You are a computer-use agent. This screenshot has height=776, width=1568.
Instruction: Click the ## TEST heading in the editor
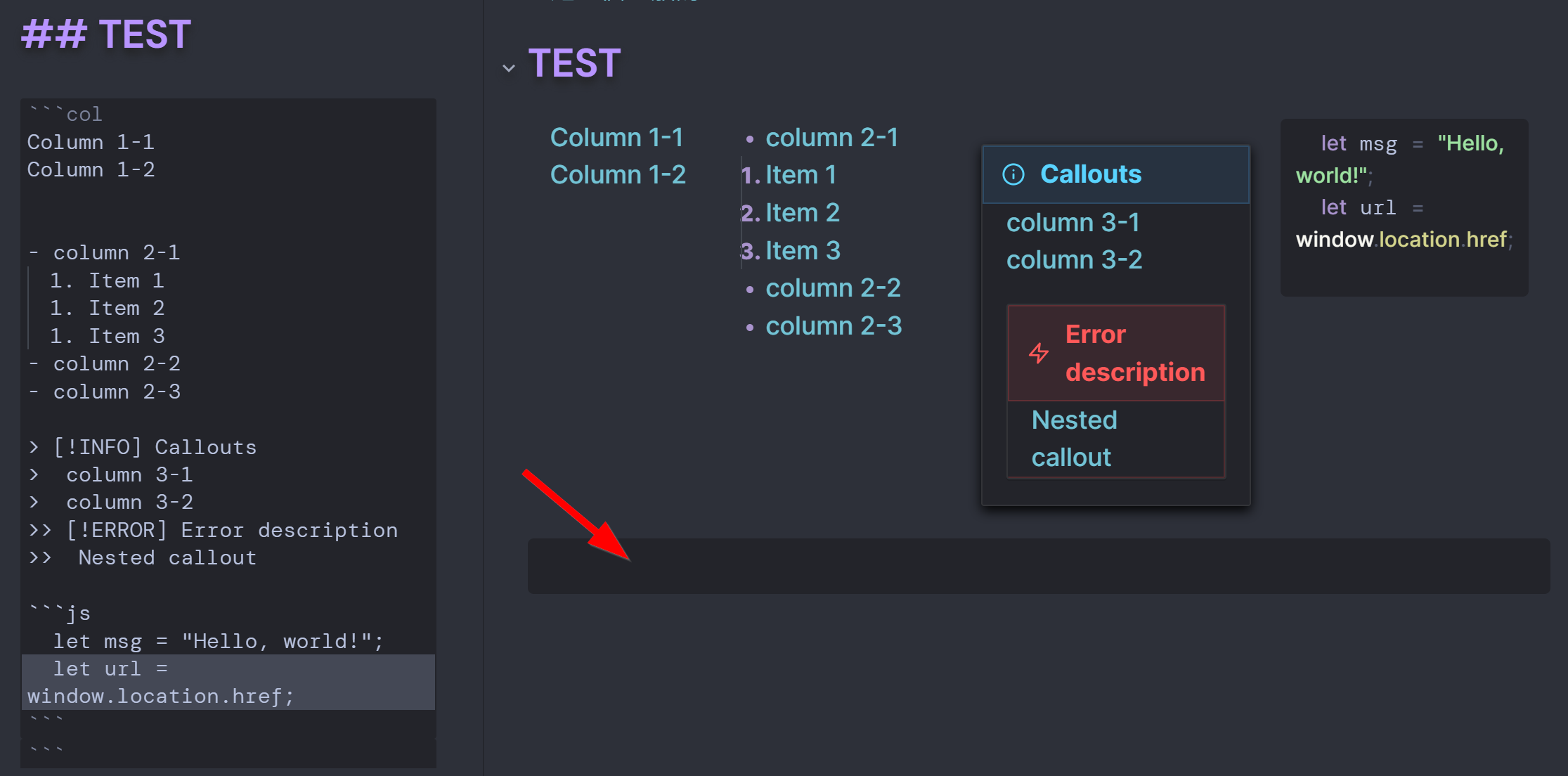[105, 34]
